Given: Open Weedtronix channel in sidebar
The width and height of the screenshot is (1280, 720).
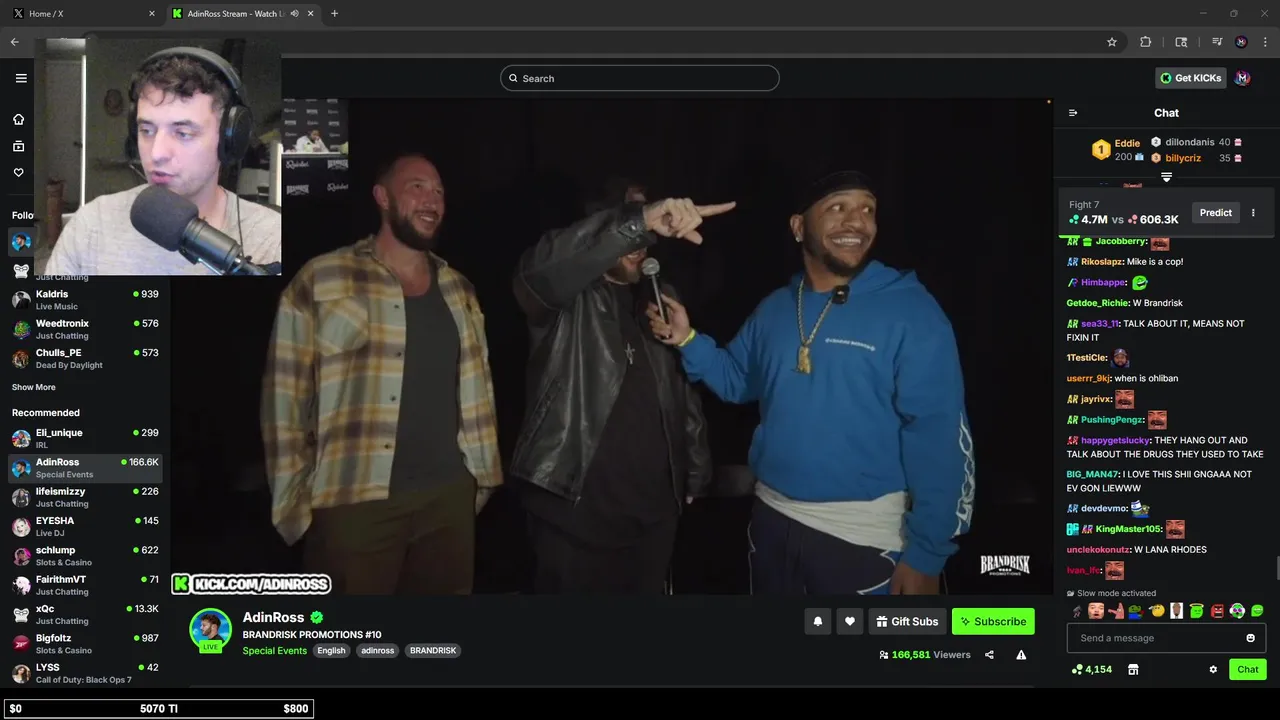Looking at the screenshot, I should tap(86, 329).
